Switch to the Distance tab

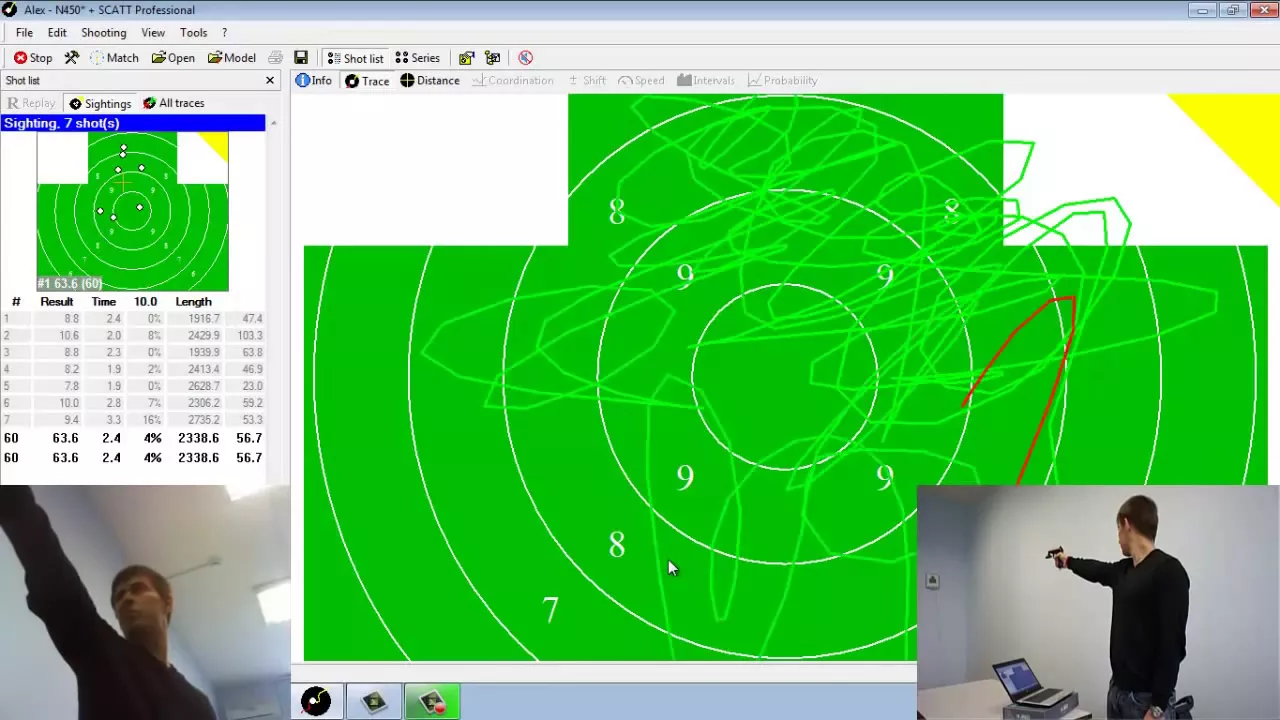[430, 81]
